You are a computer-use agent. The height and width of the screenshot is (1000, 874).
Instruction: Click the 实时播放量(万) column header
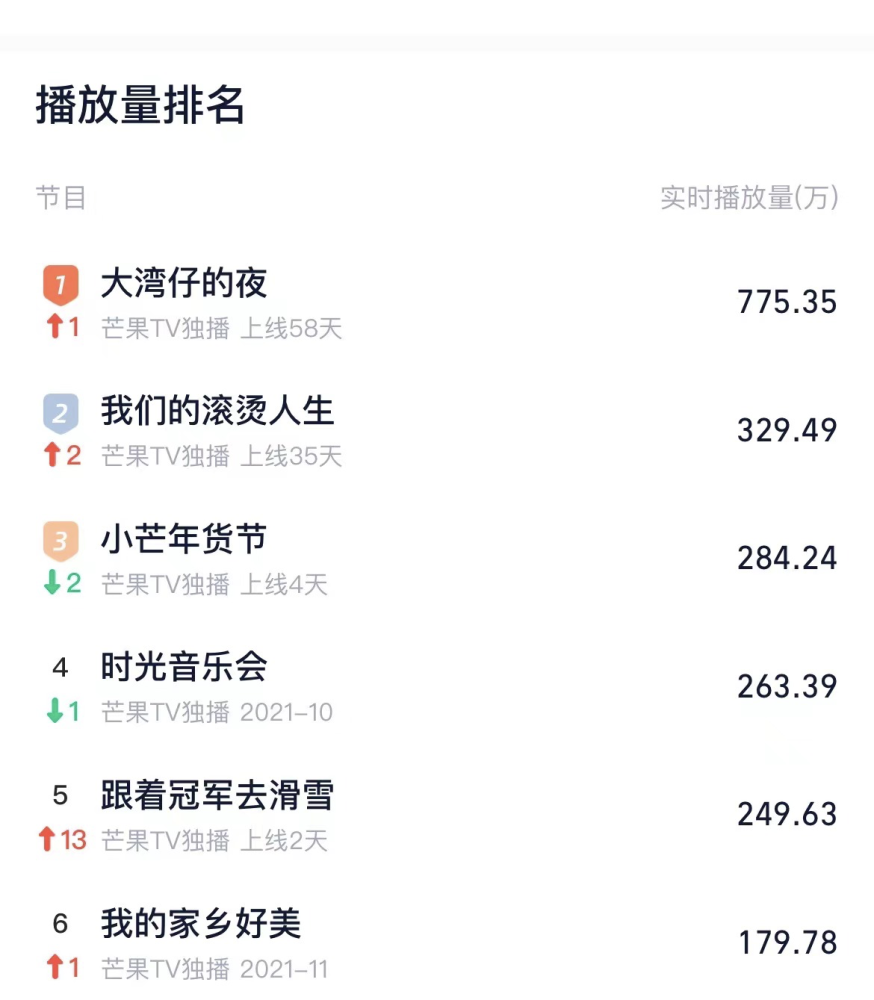tap(749, 198)
